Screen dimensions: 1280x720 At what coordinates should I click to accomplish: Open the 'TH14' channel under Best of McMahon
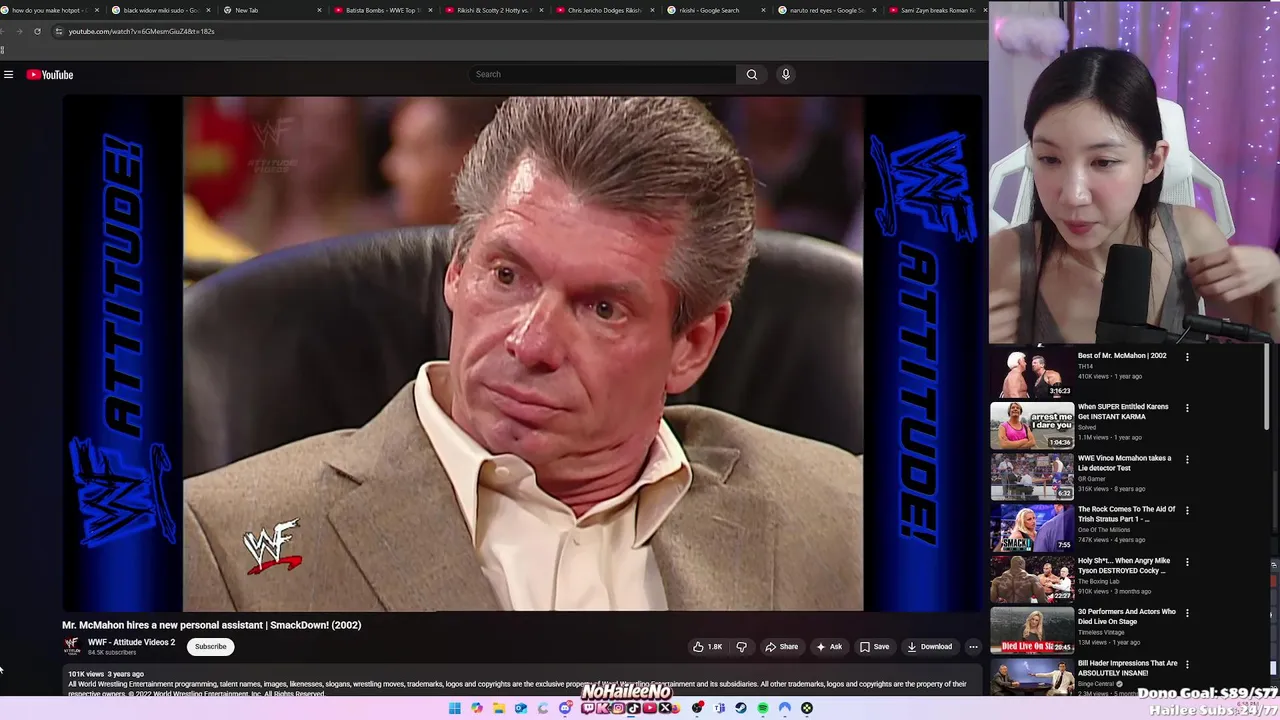pos(1085,366)
